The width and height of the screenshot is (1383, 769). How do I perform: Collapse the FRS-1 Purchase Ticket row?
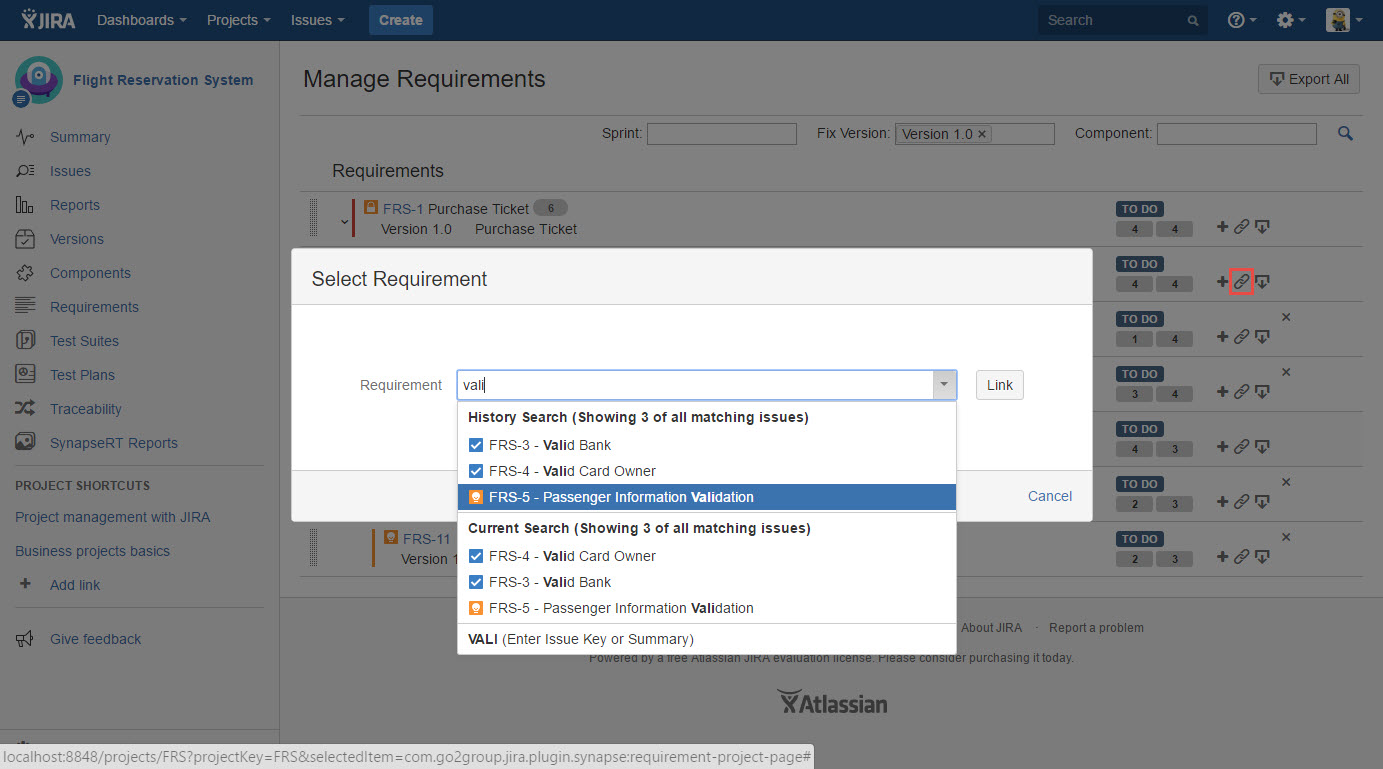(344, 222)
